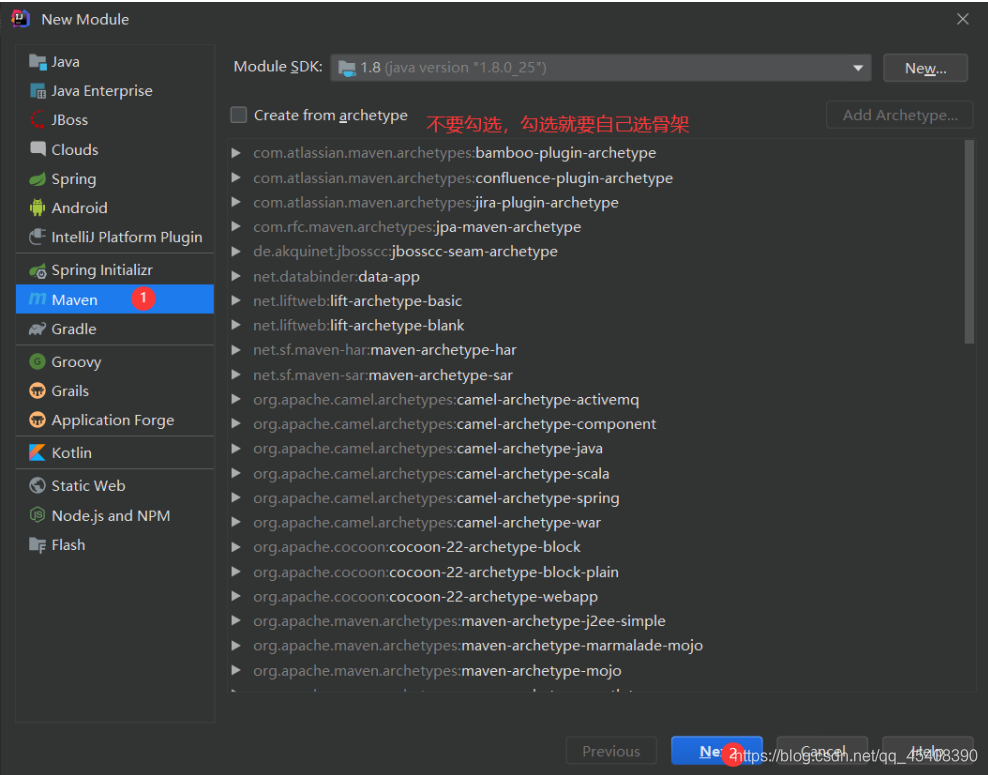This screenshot has width=988, height=775.
Task: Click the Kotlin icon
Action: pyautogui.click(x=38, y=452)
